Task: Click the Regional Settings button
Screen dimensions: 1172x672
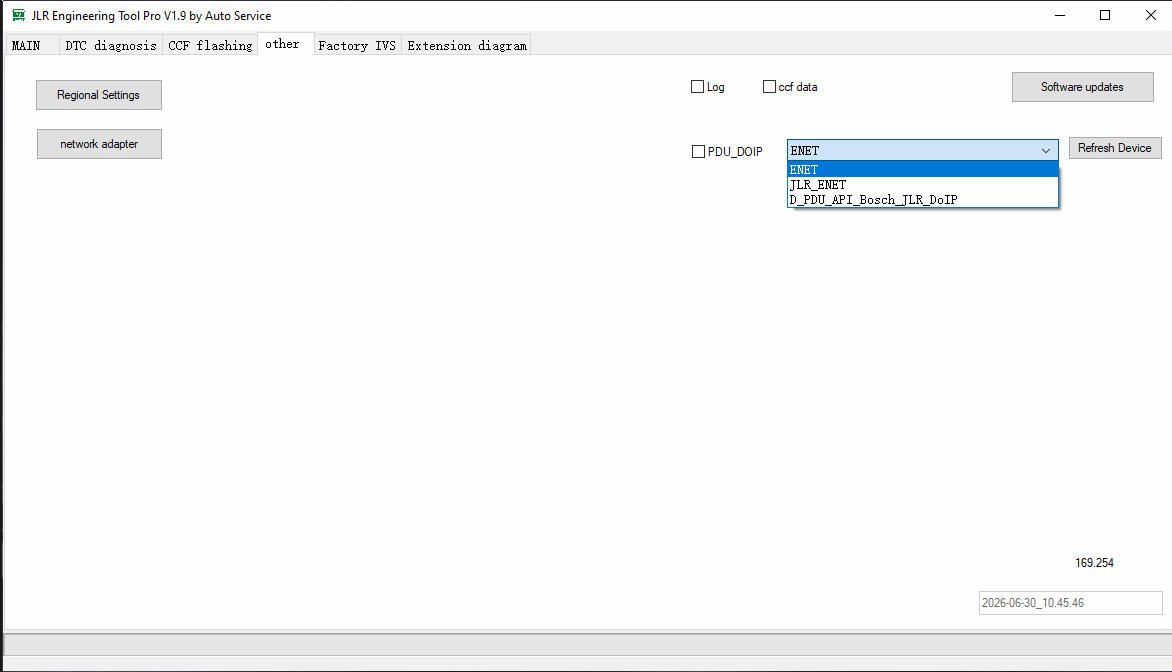Action: coord(99,95)
